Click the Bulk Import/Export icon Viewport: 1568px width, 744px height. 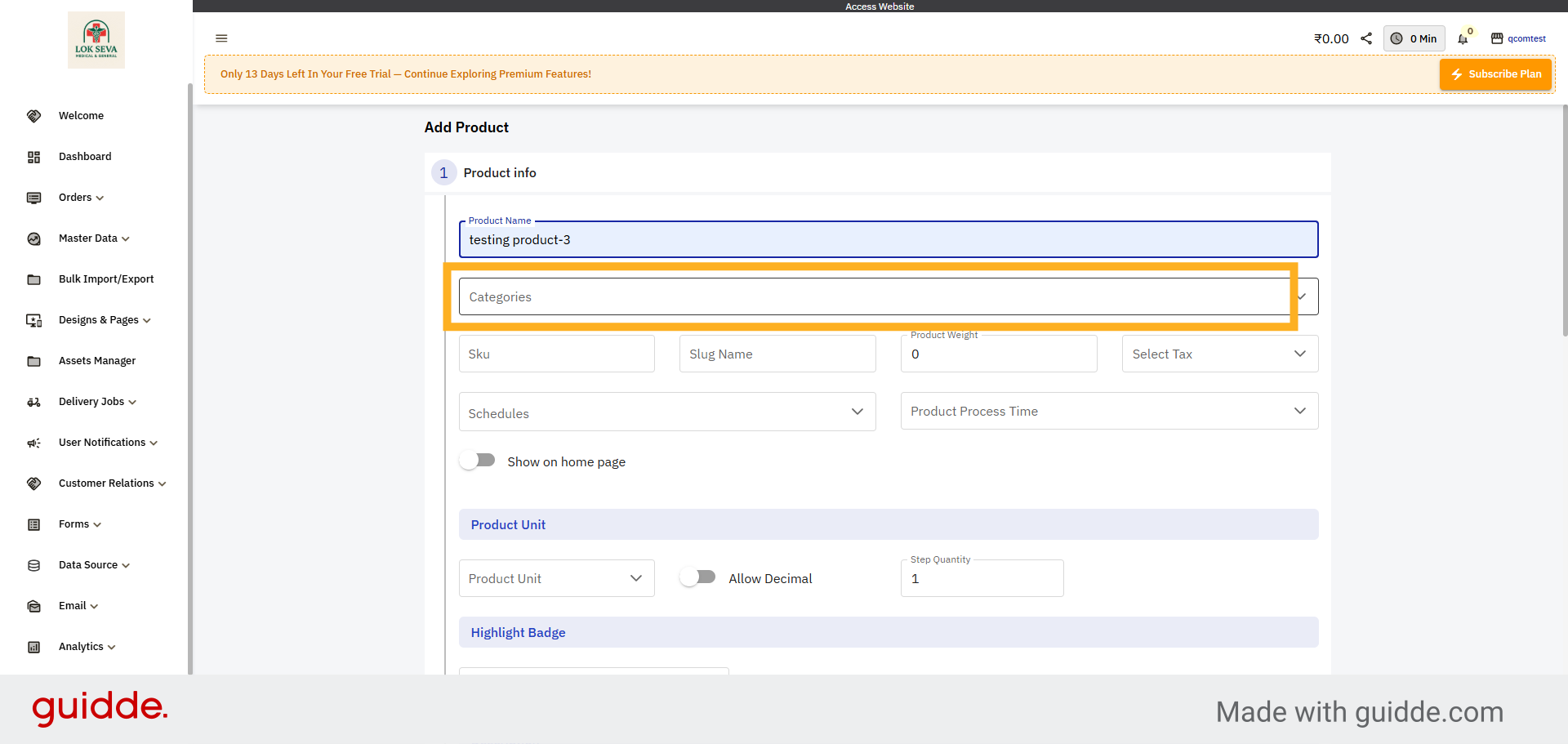pos(33,279)
